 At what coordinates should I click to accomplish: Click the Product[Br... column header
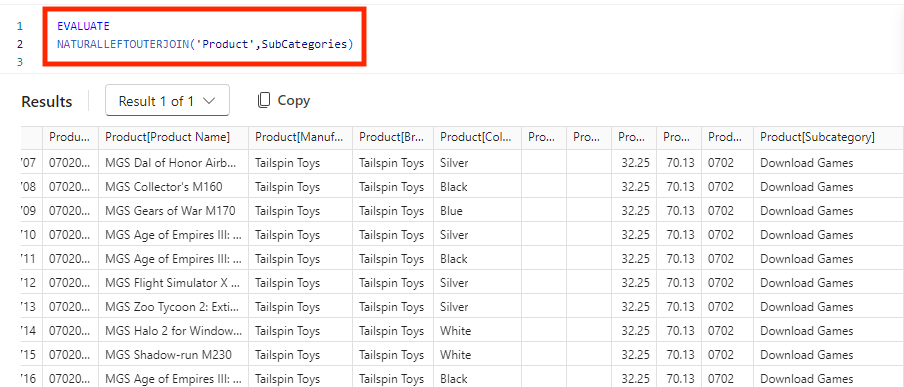click(393, 137)
